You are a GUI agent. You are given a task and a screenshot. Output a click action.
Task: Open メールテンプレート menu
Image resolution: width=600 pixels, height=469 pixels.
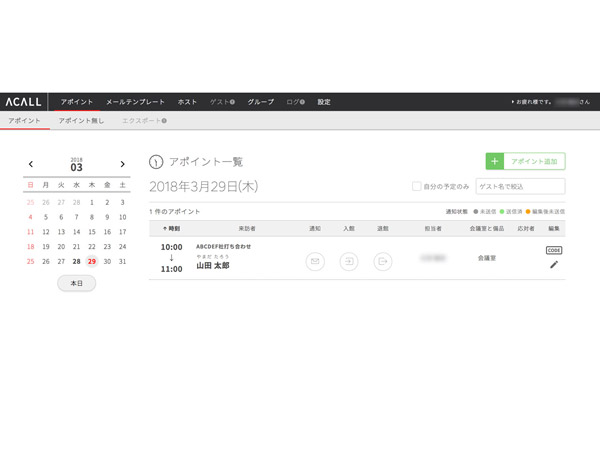pyautogui.click(x=135, y=102)
